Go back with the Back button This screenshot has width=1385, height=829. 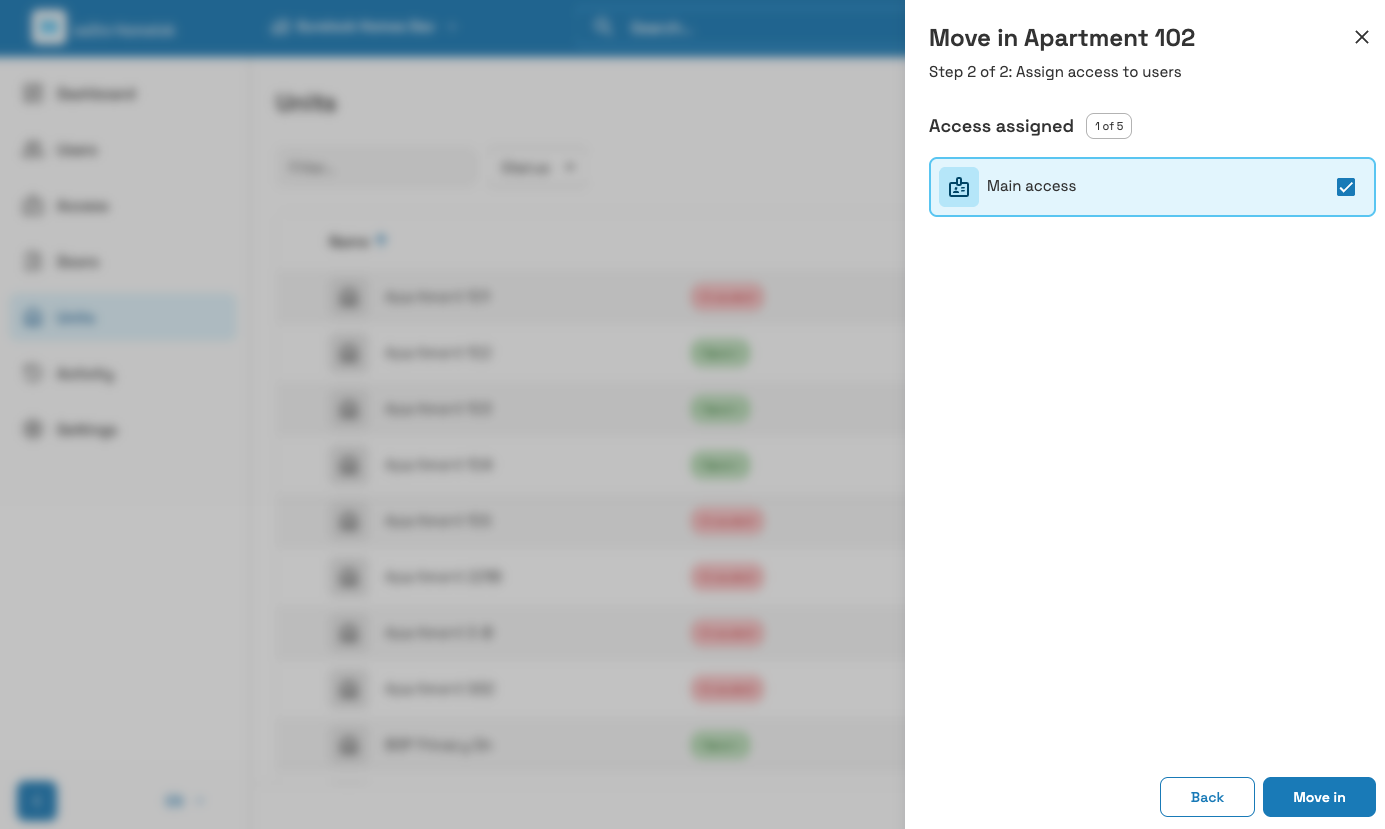coord(1207,797)
